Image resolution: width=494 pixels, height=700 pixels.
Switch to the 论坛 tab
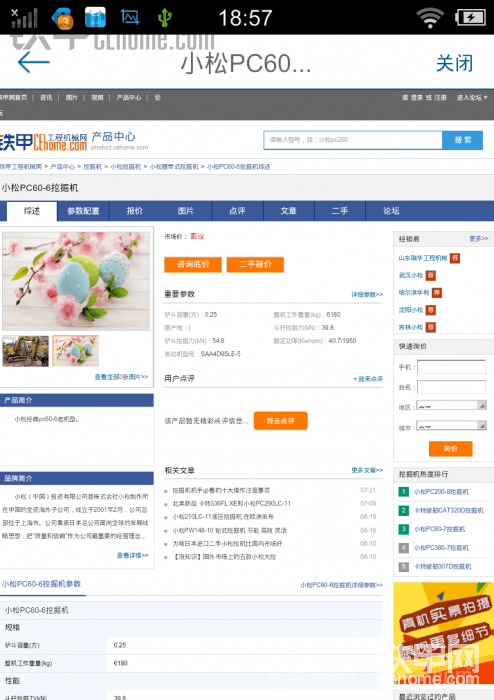391,211
